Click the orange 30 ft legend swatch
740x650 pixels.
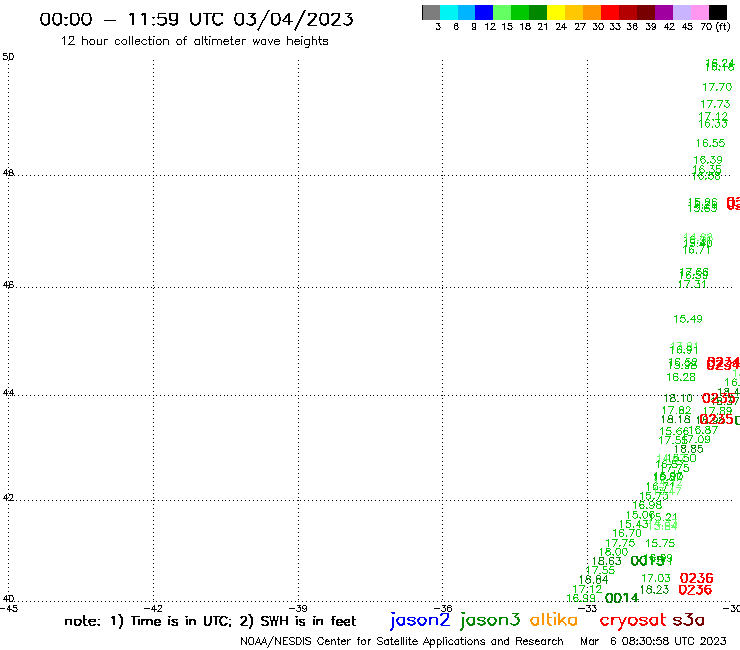click(592, 13)
